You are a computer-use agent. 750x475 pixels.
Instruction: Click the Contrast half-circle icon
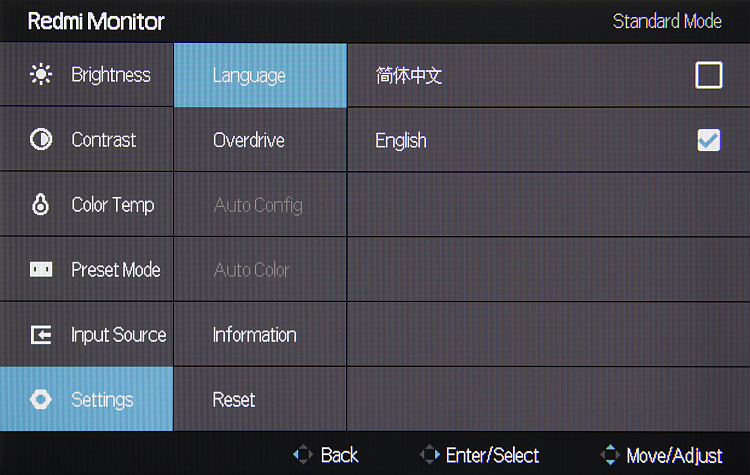point(41,140)
